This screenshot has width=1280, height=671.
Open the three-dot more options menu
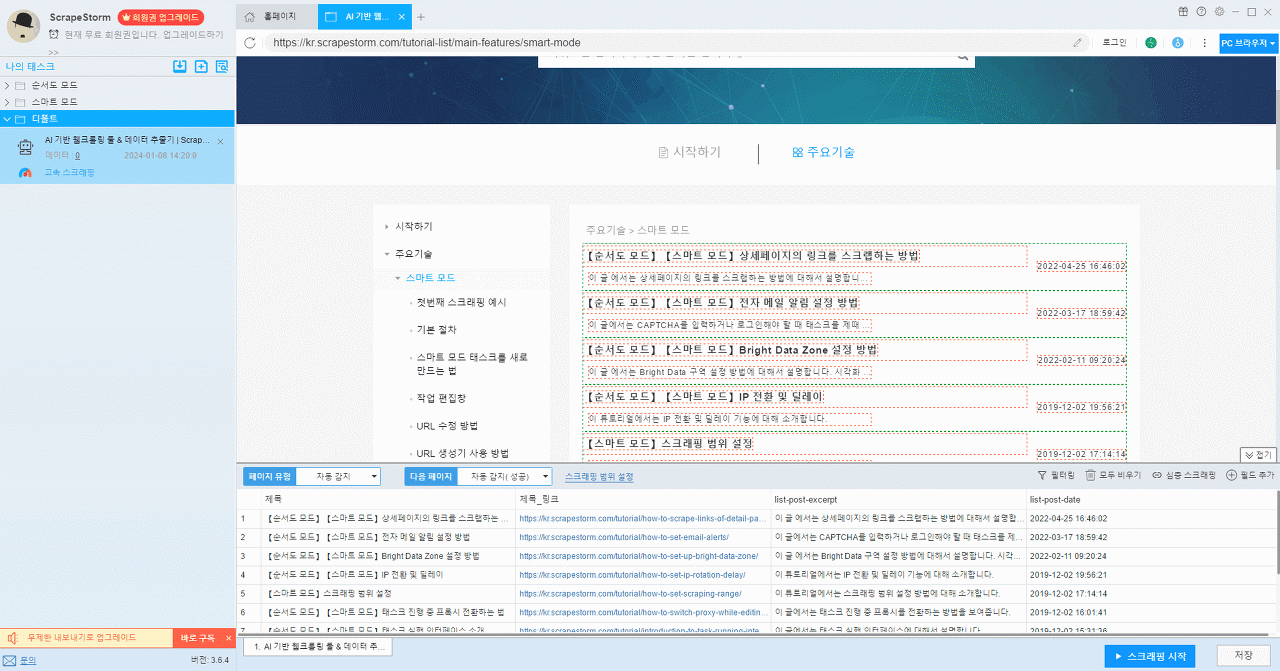[1204, 43]
